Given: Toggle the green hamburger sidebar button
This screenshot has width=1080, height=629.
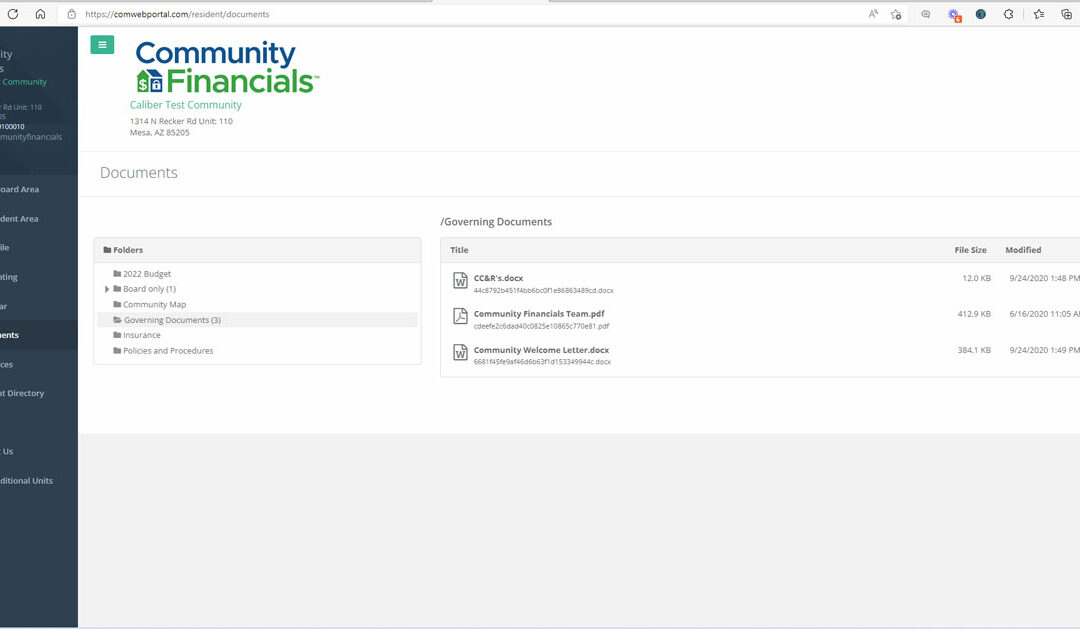Looking at the screenshot, I should point(102,45).
